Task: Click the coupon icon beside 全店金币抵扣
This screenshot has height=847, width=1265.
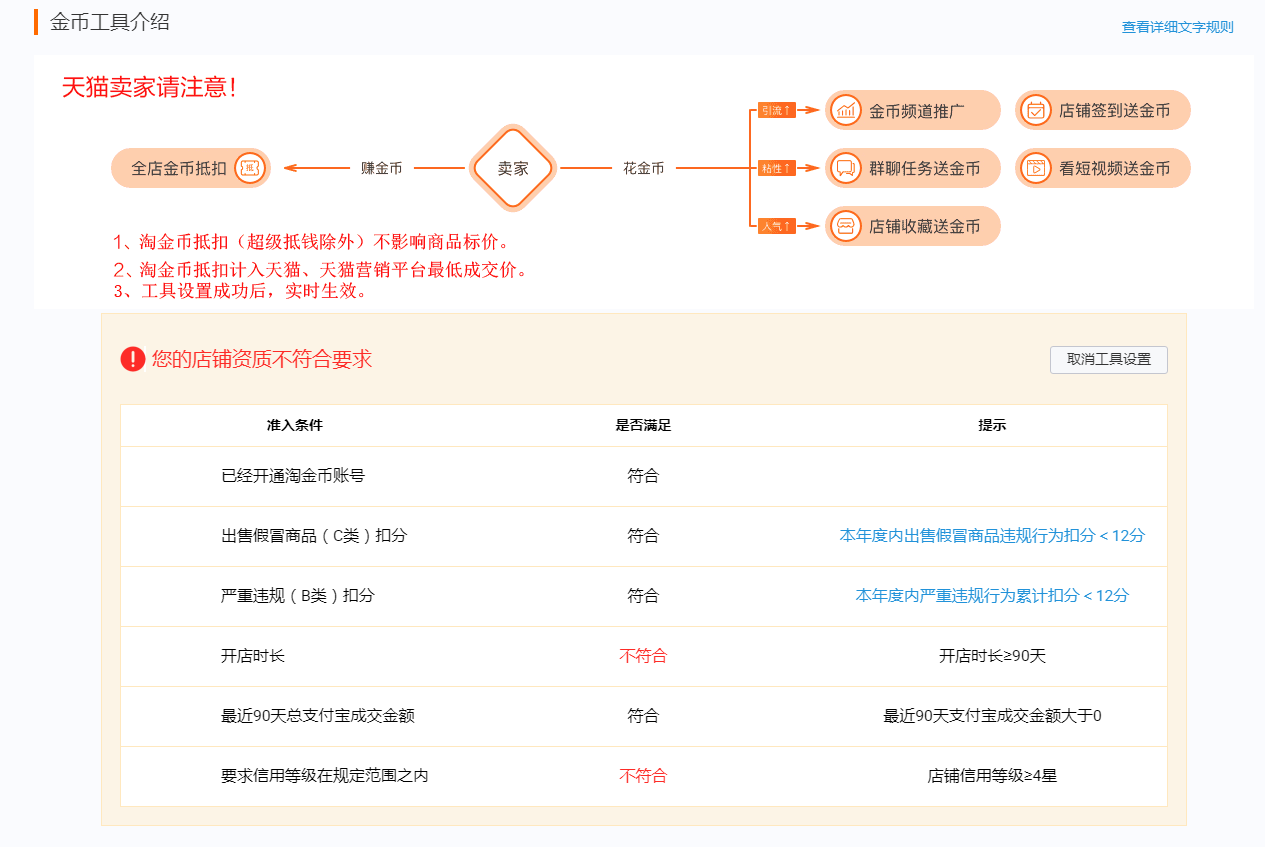Action: (251, 168)
